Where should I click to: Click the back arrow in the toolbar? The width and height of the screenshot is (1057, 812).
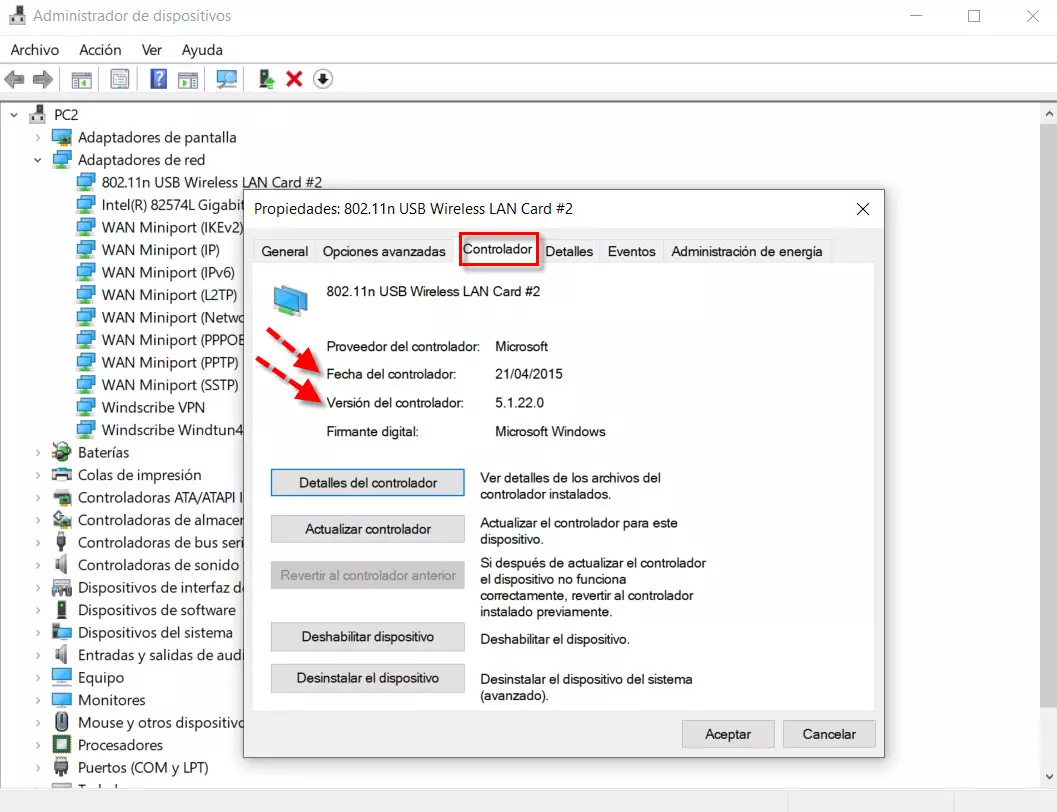[15, 79]
